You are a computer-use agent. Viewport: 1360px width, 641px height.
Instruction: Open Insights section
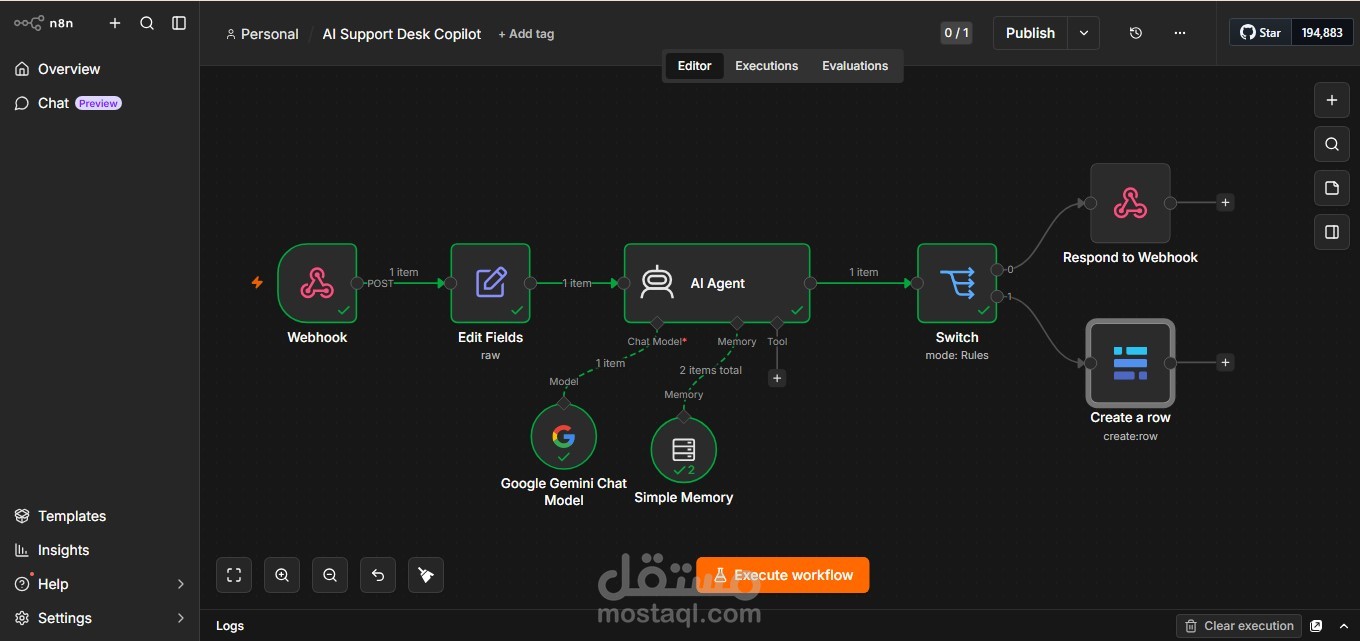pyautogui.click(x=100, y=550)
